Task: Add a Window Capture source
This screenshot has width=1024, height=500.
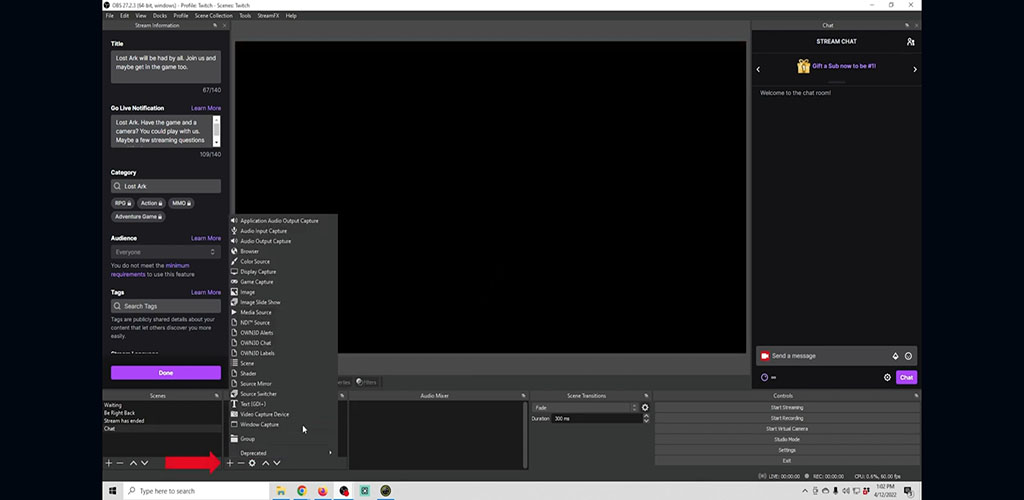Action: (x=259, y=424)
